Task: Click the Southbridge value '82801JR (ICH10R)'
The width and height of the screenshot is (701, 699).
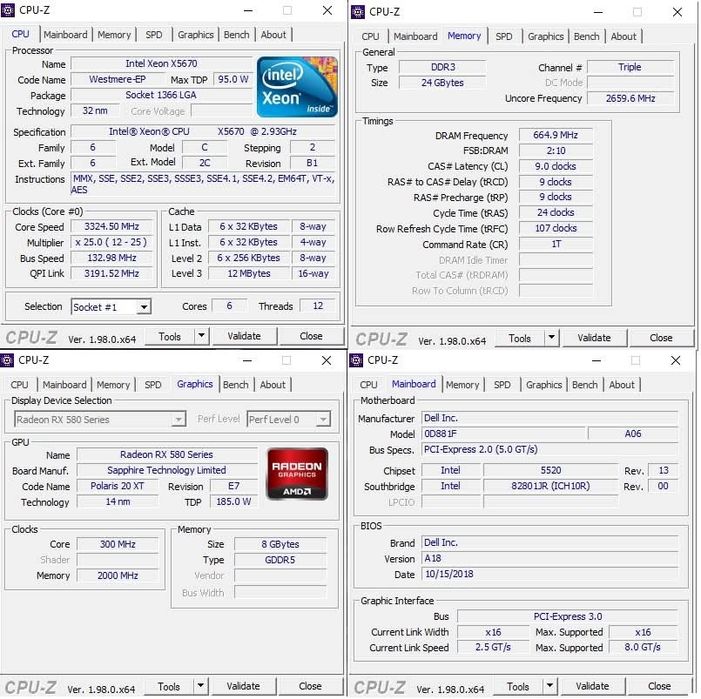Action: [x=550, y=486]
